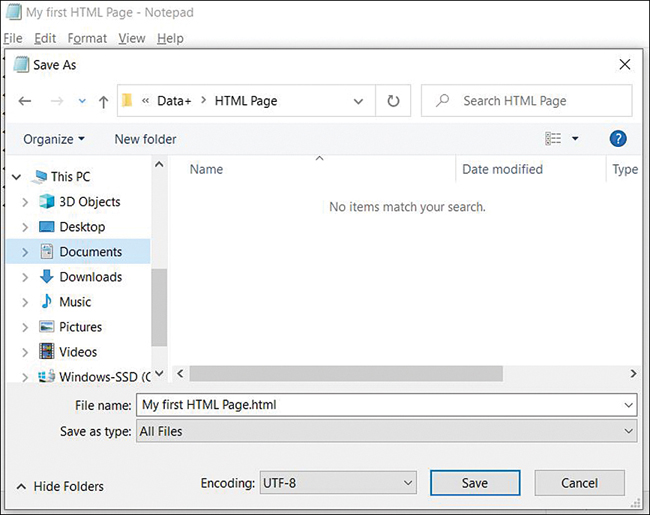Click the Desktop folder icon
Screen dimensions: 650x515
click(46, 227)
